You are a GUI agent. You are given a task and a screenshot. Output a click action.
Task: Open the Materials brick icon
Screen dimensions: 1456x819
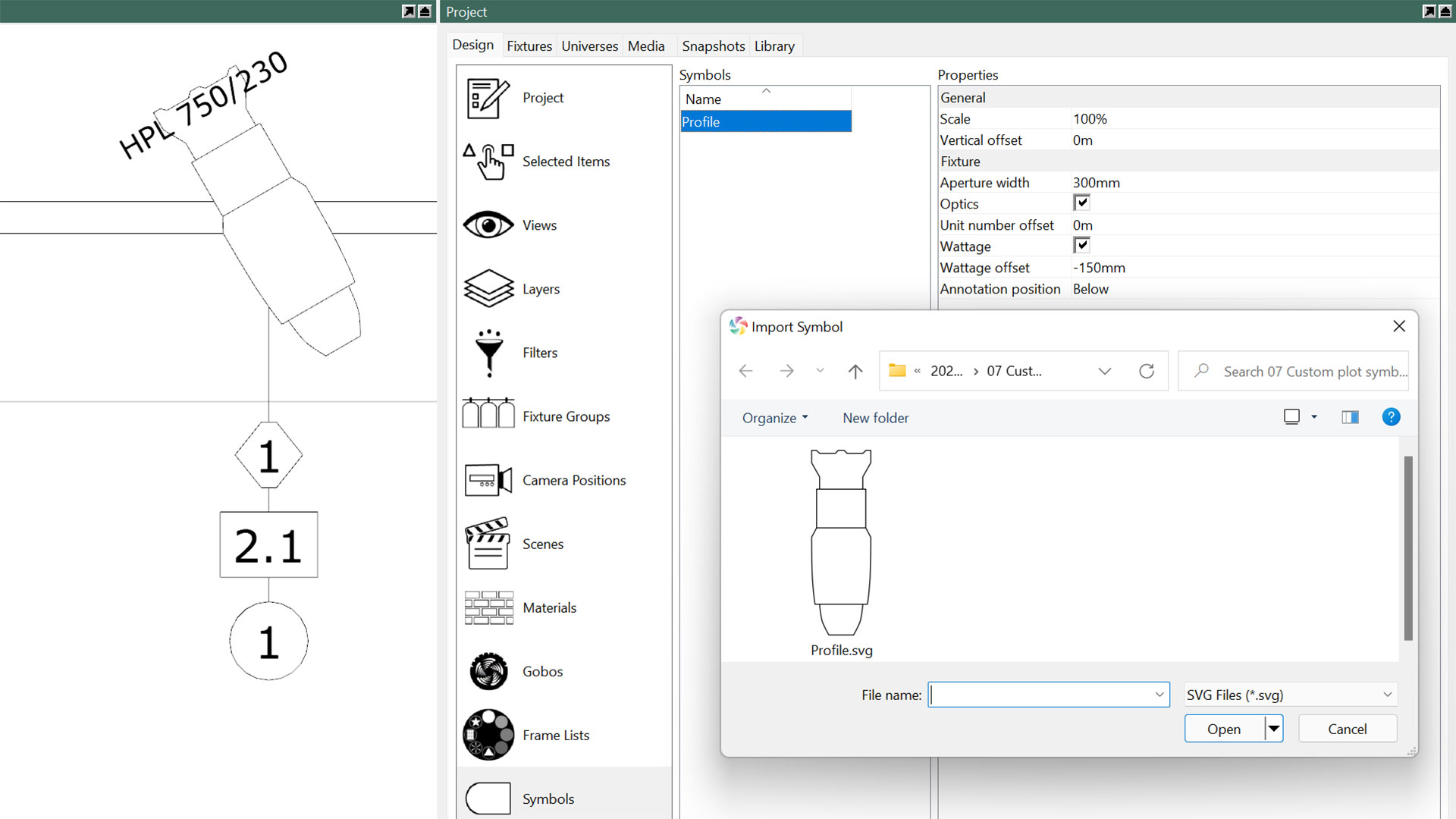[488, 607]
